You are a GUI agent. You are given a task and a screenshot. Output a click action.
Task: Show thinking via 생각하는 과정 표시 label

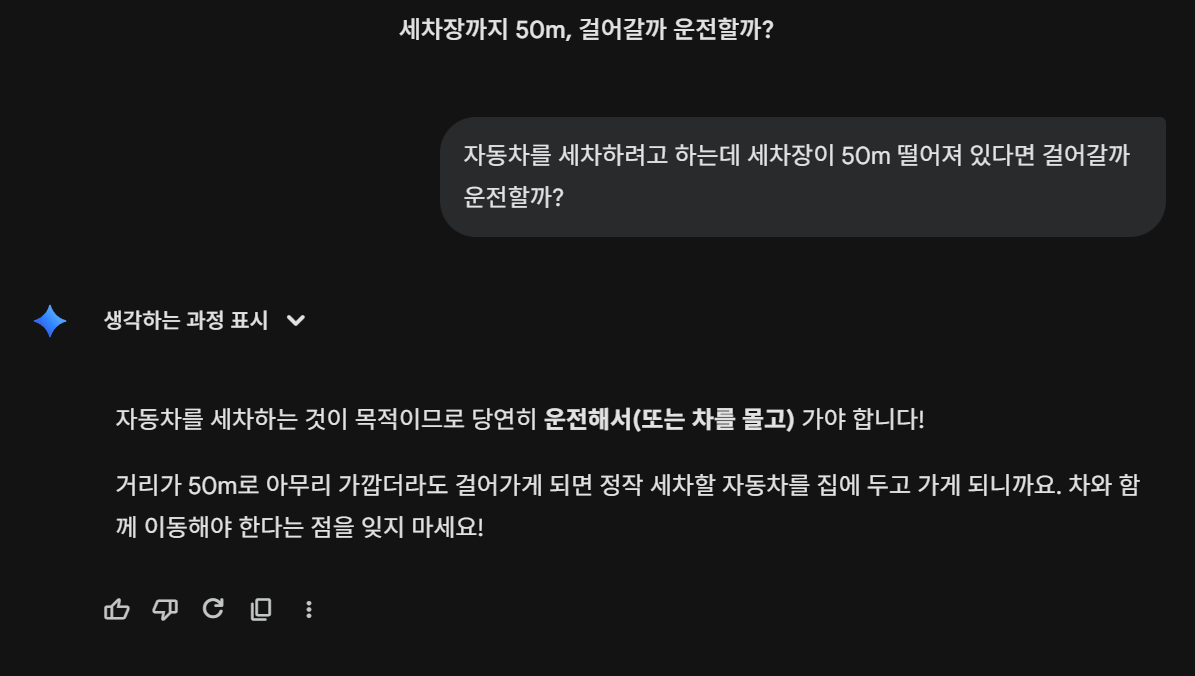click(186, 321)
